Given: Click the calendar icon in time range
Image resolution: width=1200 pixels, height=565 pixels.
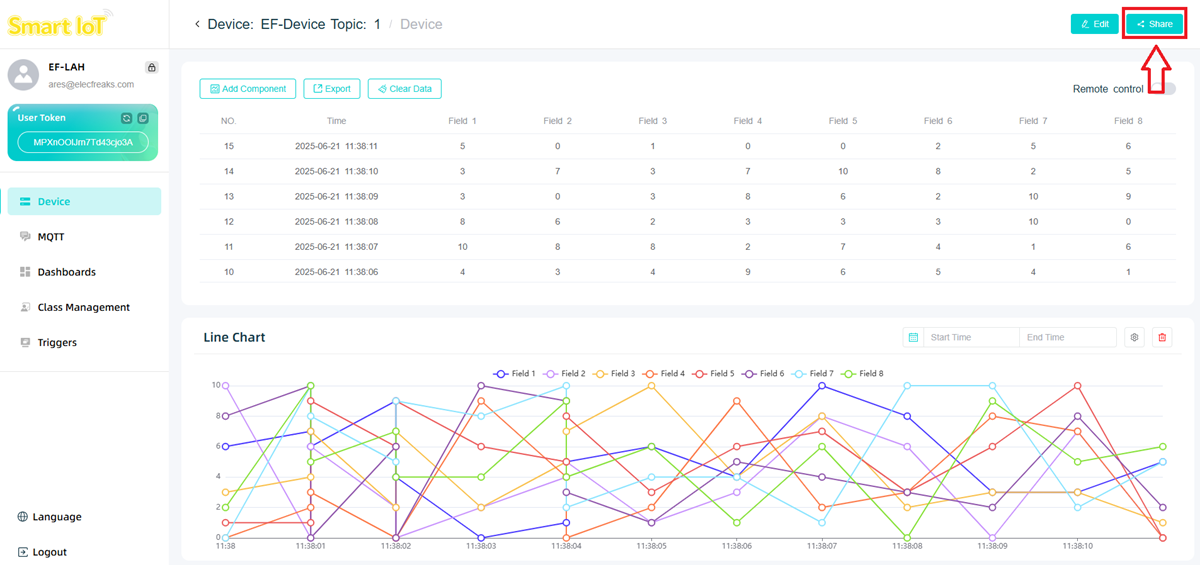Looking at the screenshot, I should (x=913, y=338).
